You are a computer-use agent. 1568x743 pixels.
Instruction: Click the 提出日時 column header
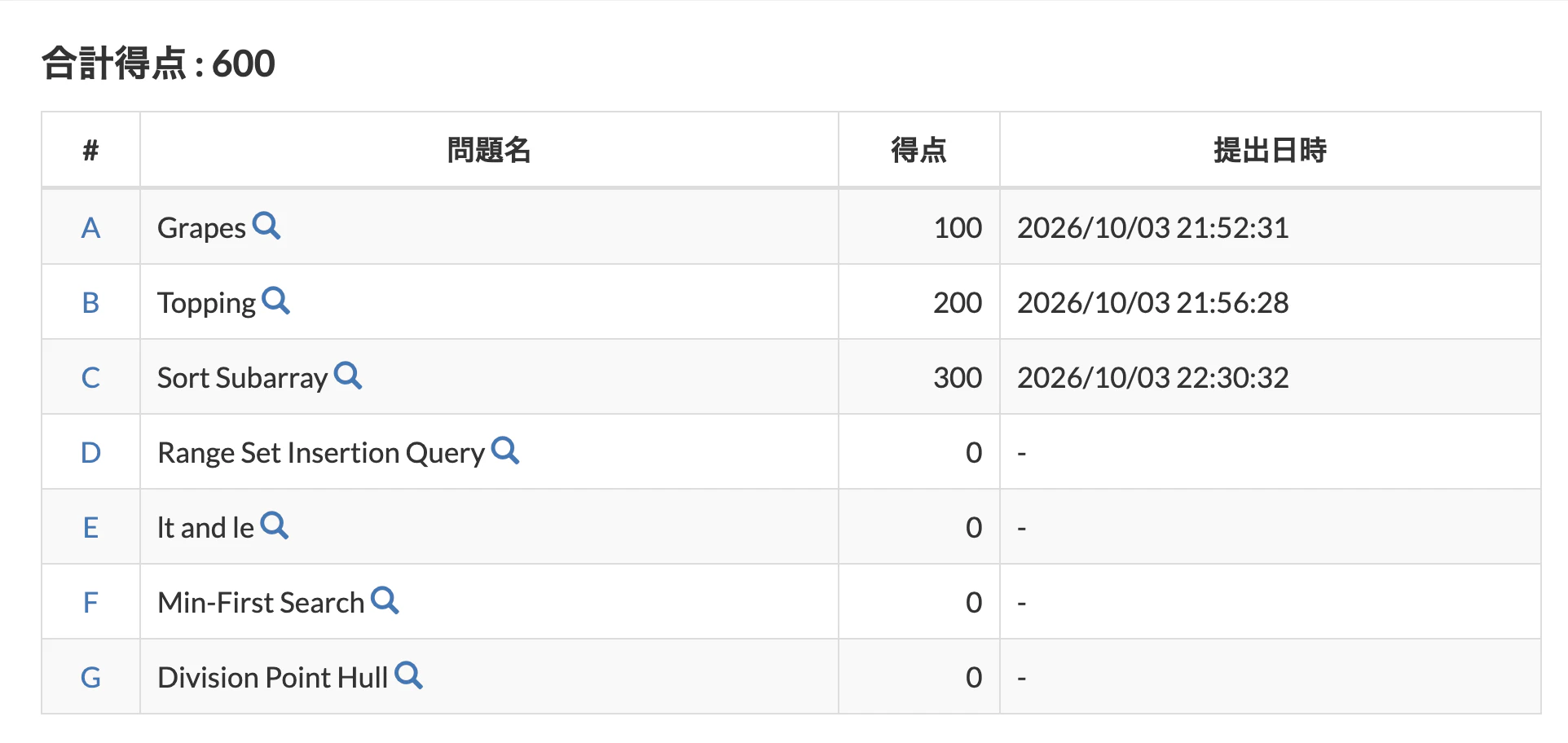tap(1270, 150)
